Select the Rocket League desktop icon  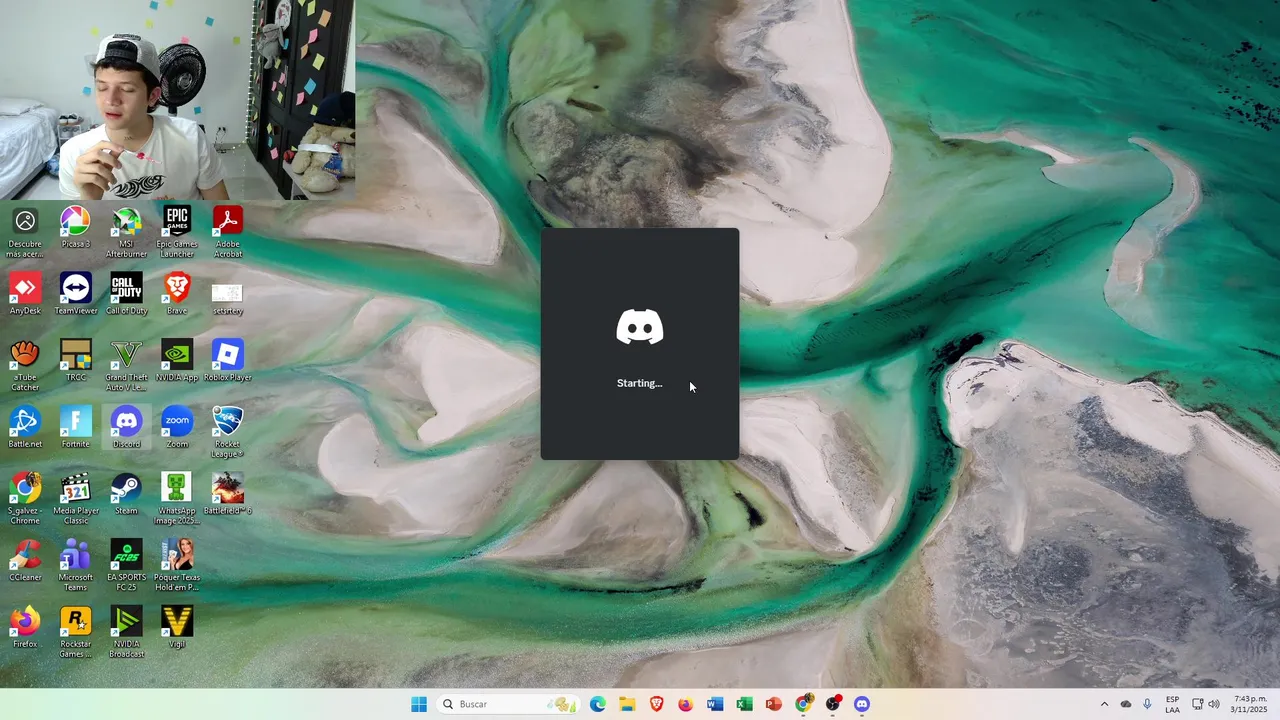[x=228, y=434]
